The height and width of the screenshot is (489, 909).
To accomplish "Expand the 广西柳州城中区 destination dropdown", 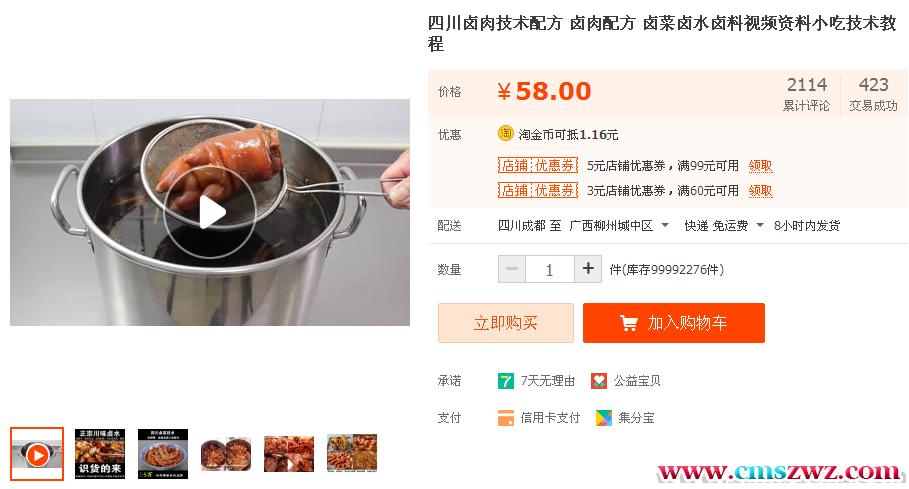I will click(665, 225).
